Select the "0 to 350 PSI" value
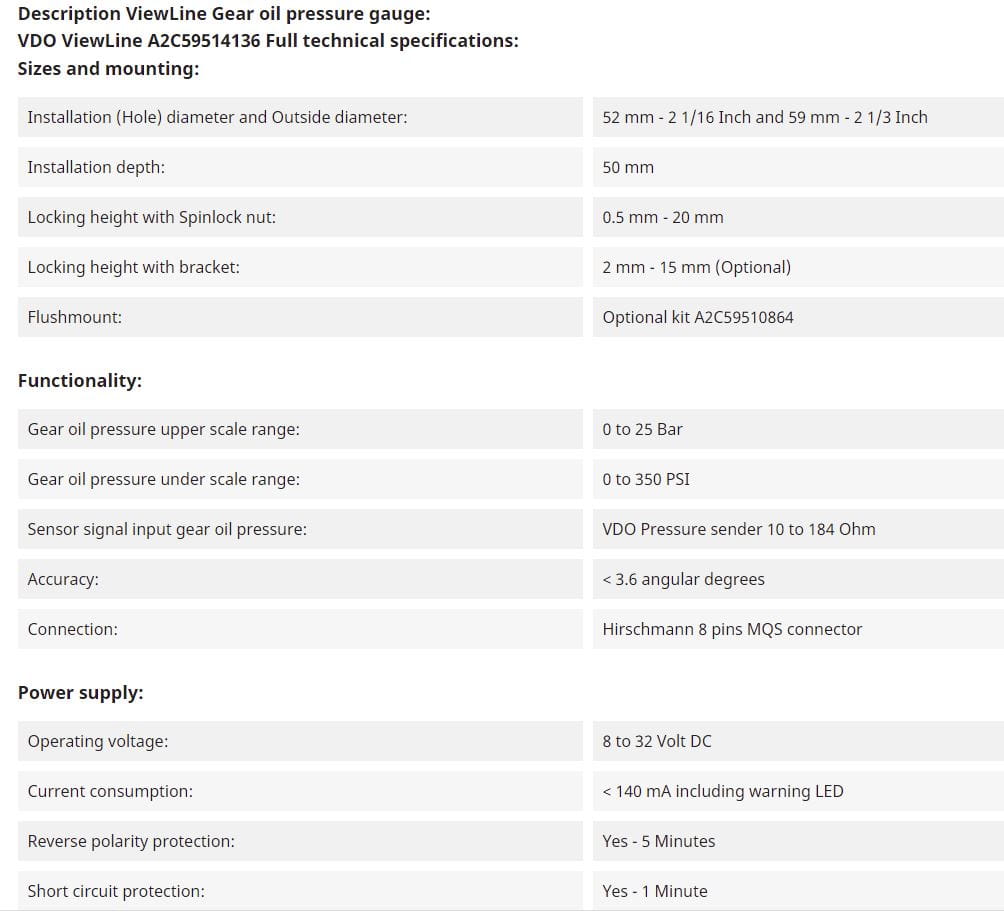The height and width of the screenshot is (912, 1004). (646, 479)
